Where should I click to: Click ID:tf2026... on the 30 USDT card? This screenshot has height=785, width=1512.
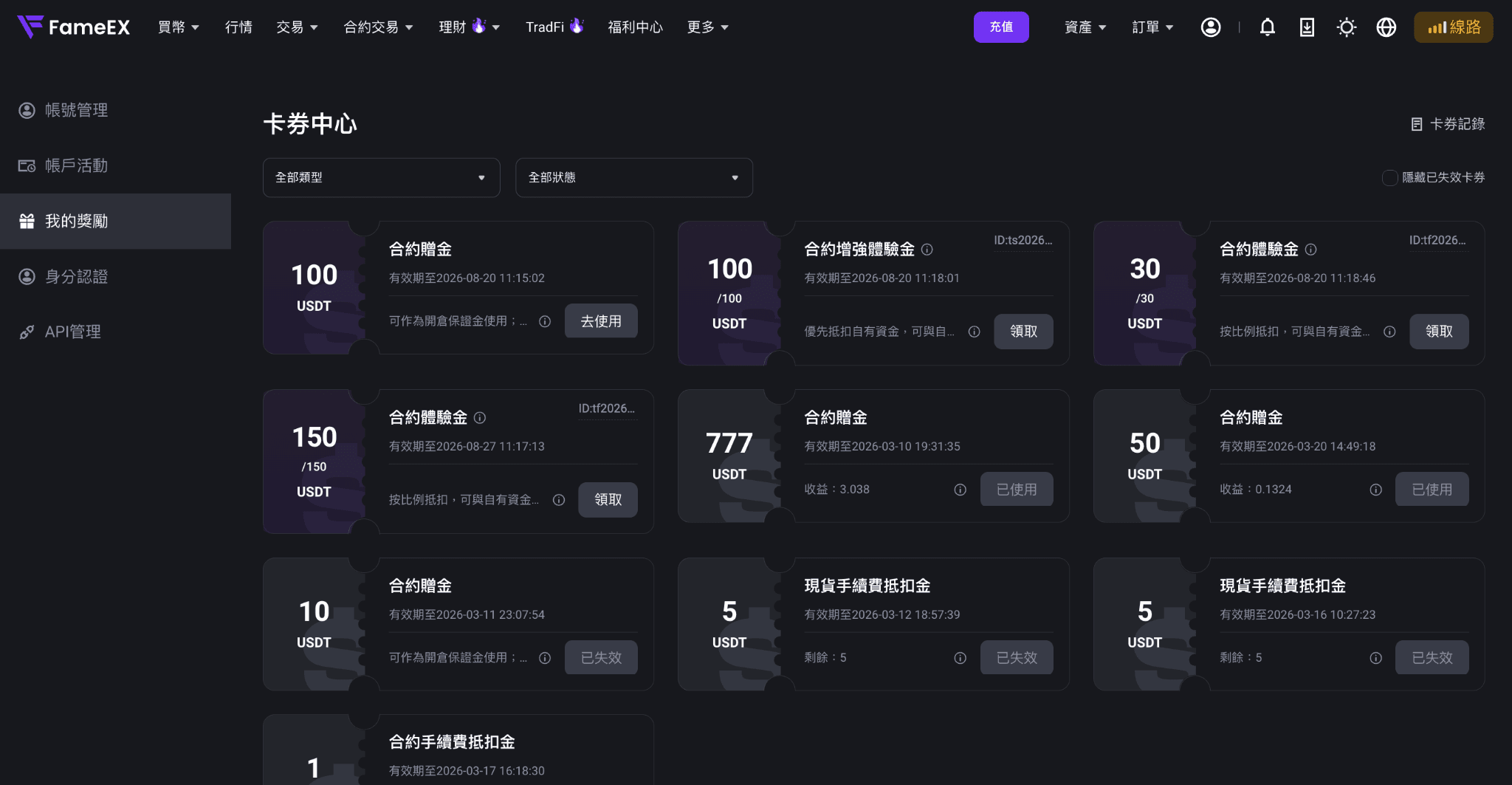pos(1439,241)
